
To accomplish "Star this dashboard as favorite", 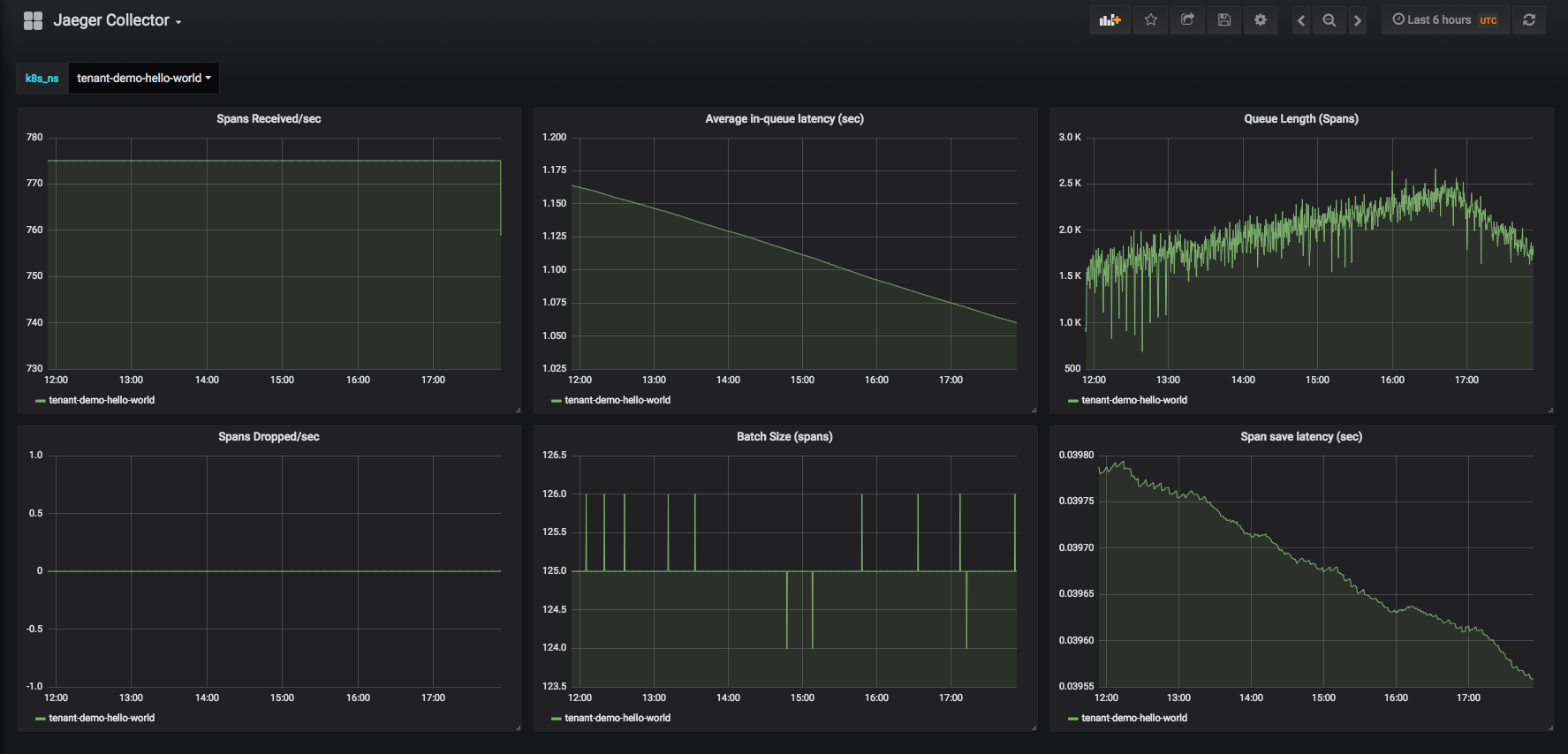I will coord(1151,20).
